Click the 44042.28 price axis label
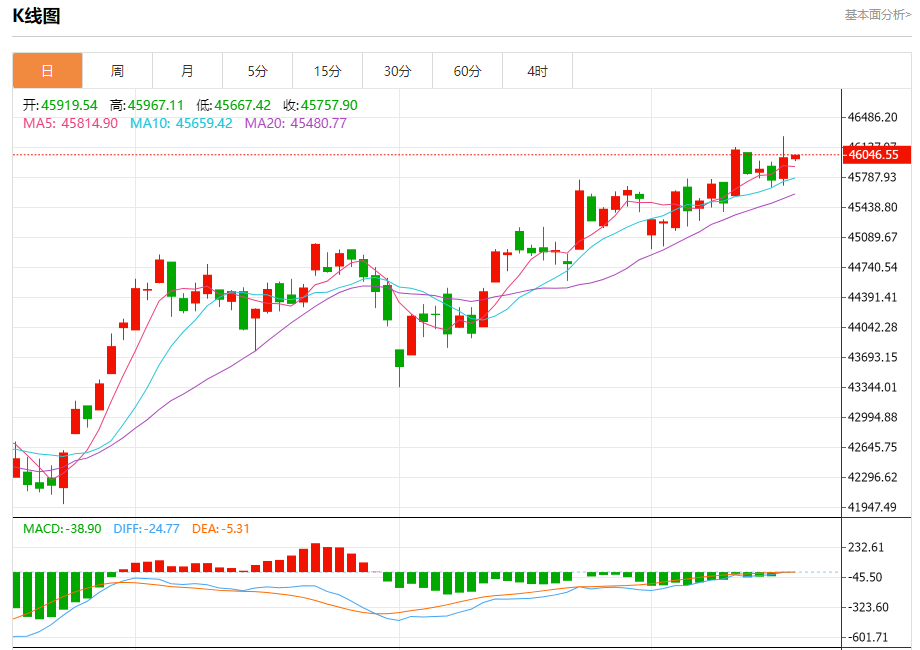The image size is (920, 650). tap(872, 327)
